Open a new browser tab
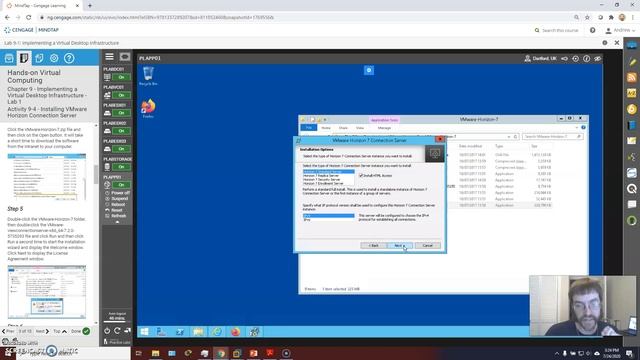This screenshot has height=360, width=640. pyautogui.click(x=90, y=6)
